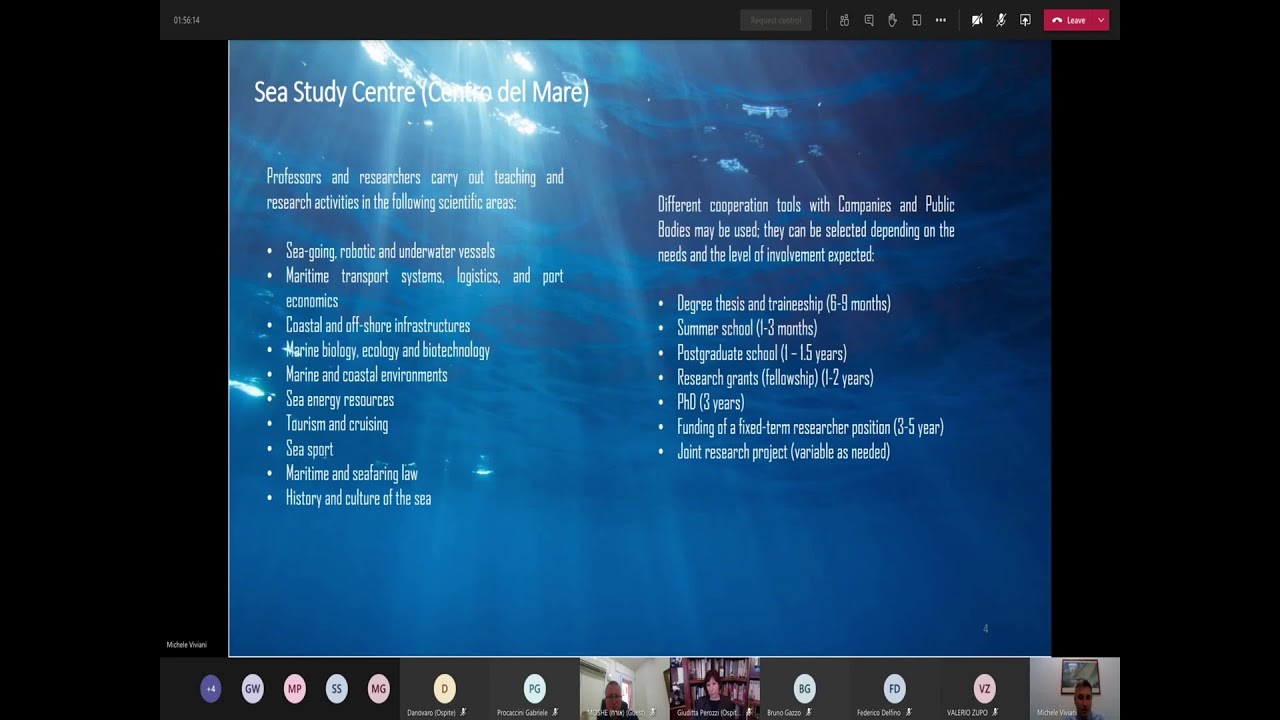This screenshot has height=720, width=1280.
Task: Select Federico Delfino participant tile
Action: tap(895, 689)
